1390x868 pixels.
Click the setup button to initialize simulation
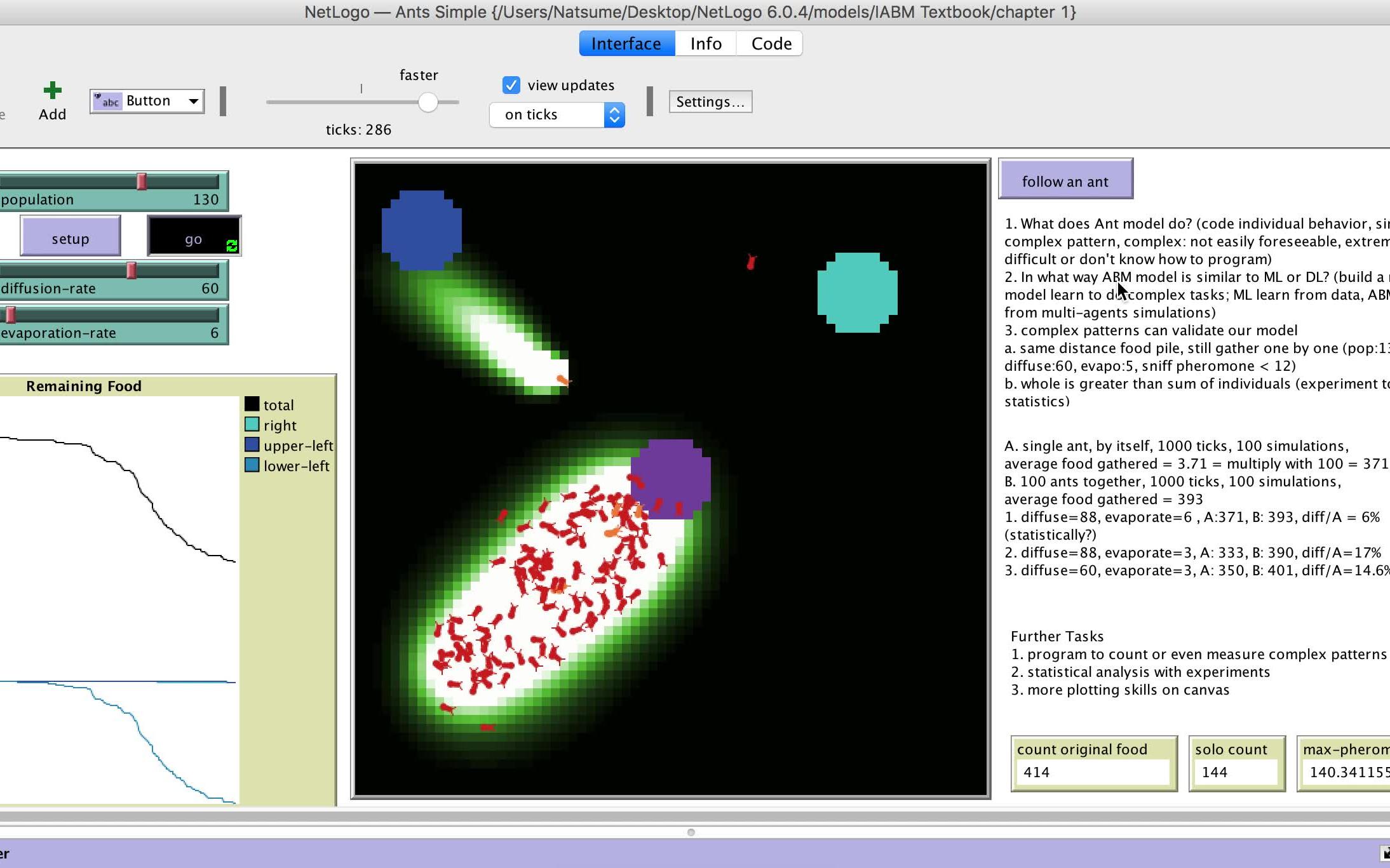point(70,238)
